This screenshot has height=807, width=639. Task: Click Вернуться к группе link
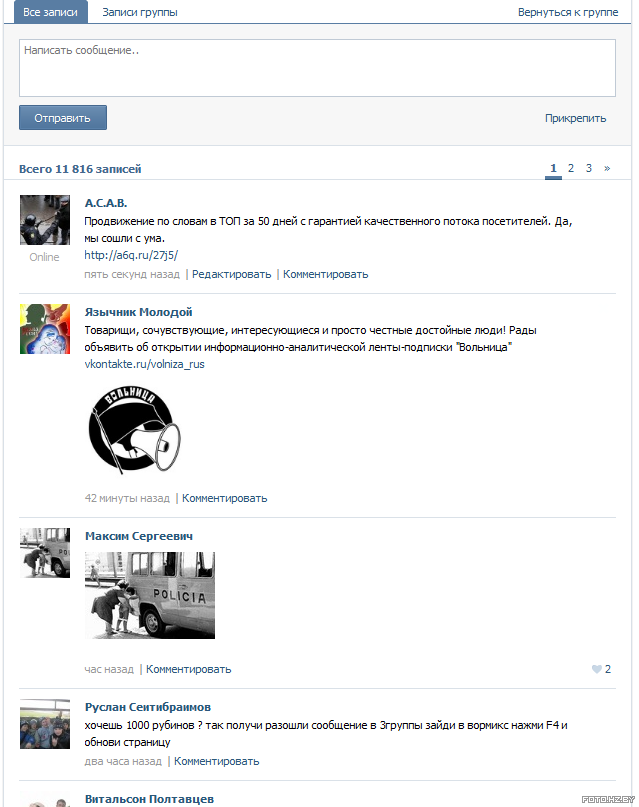click(568, 12)
